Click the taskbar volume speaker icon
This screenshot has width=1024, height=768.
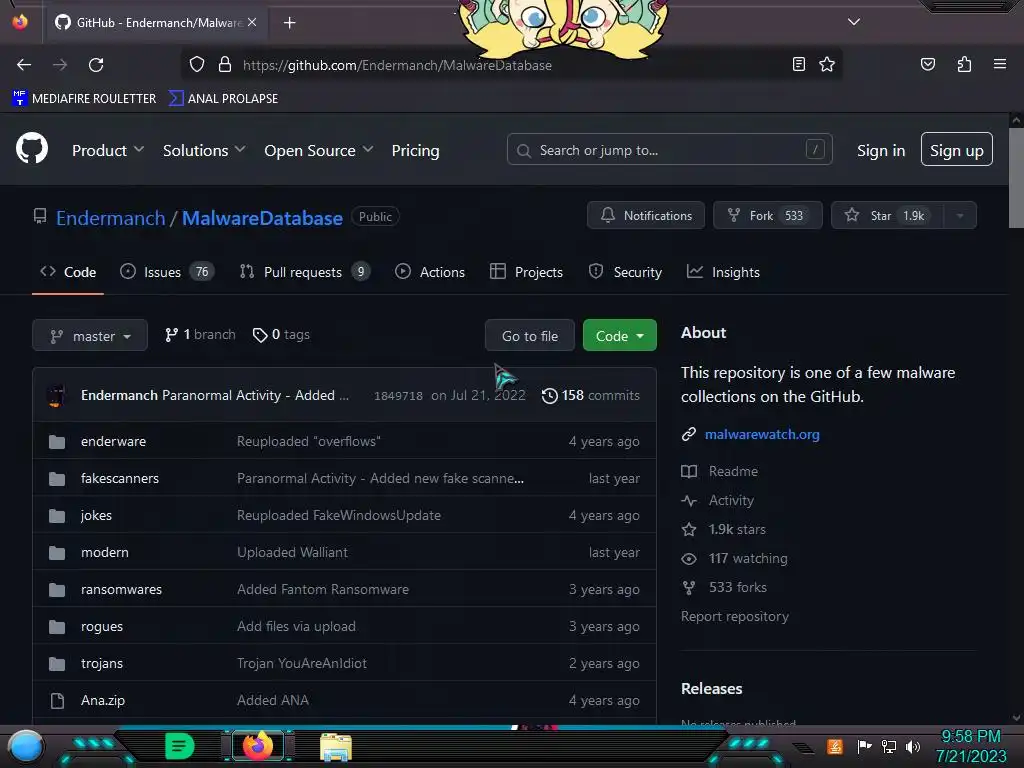912,746
